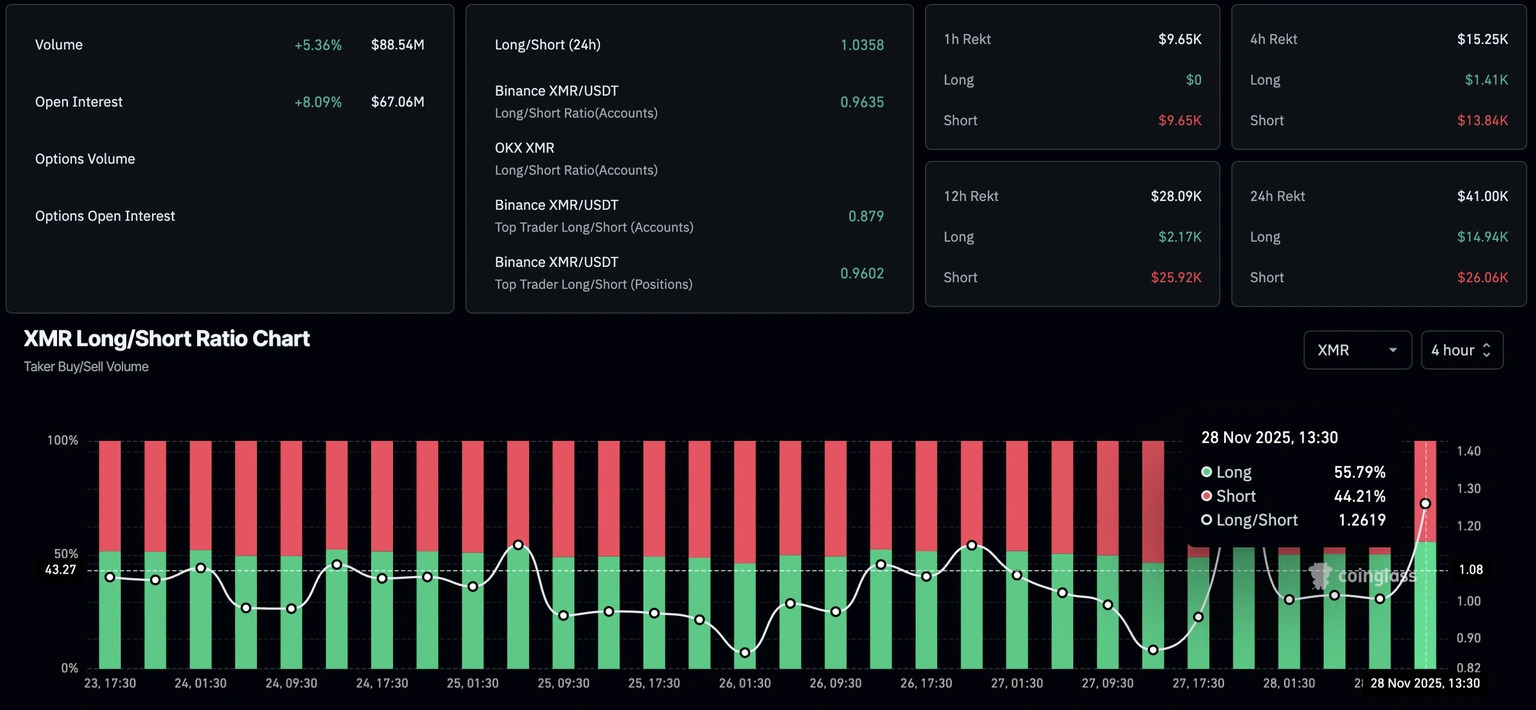Click the caret icon beside XMR
Viewport: 1536px width, 710px height.
pos(1391,350)
